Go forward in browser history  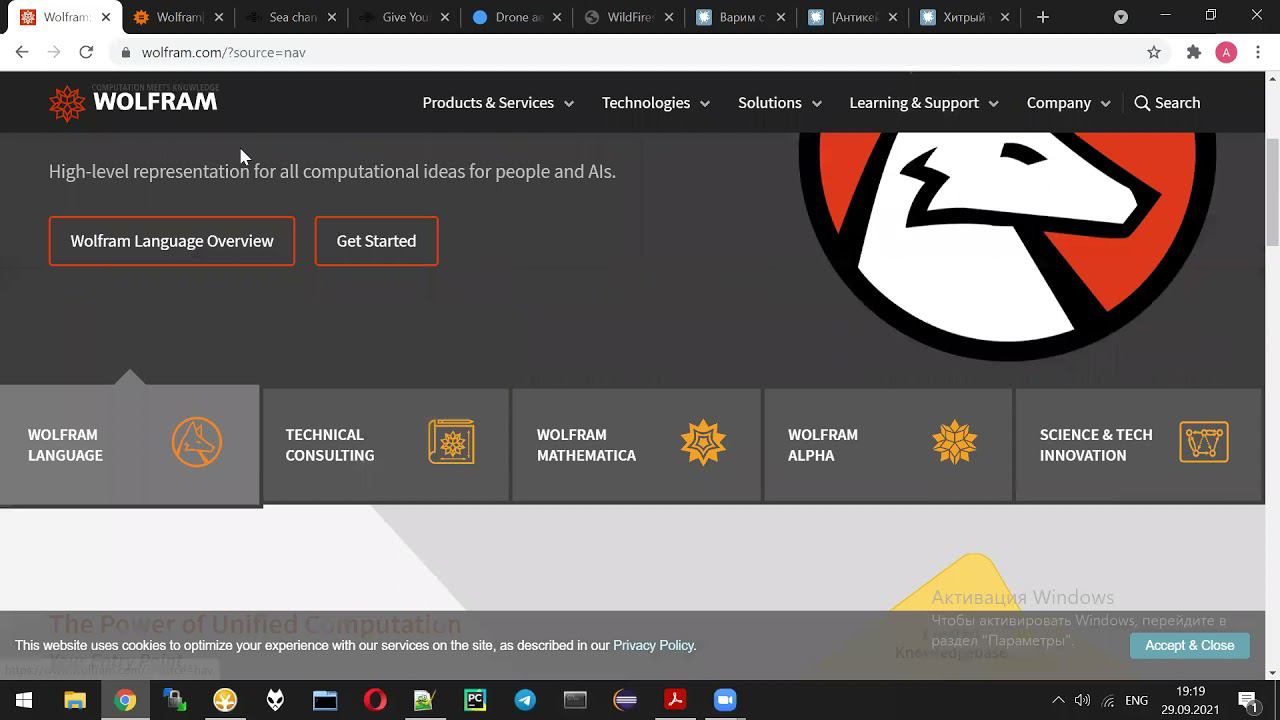pos(54,52)
